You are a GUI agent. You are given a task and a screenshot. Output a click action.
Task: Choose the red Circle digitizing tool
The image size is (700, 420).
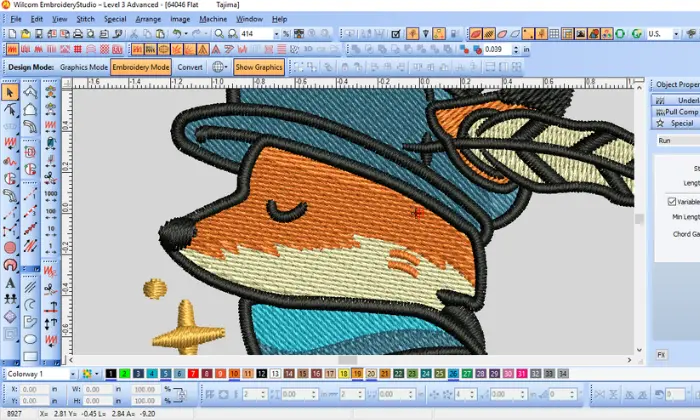point(10,248)
